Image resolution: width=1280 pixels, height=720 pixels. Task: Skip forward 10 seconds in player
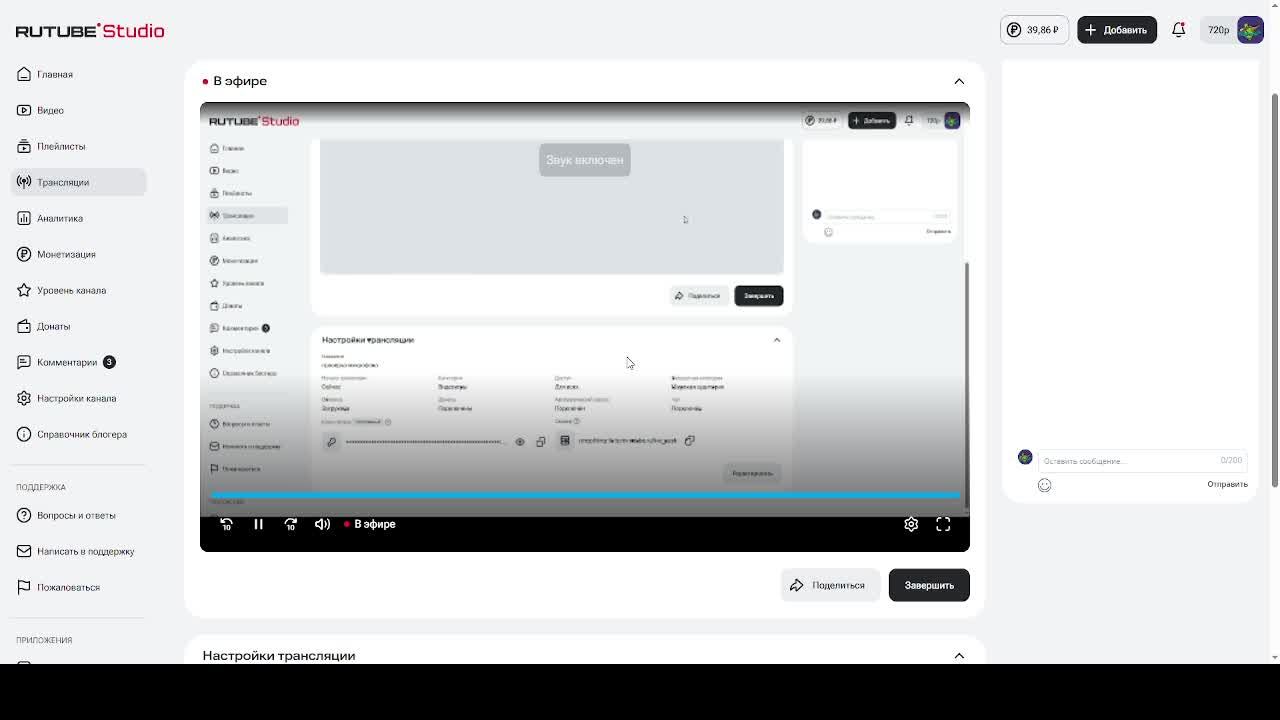[x=290, y=524]
